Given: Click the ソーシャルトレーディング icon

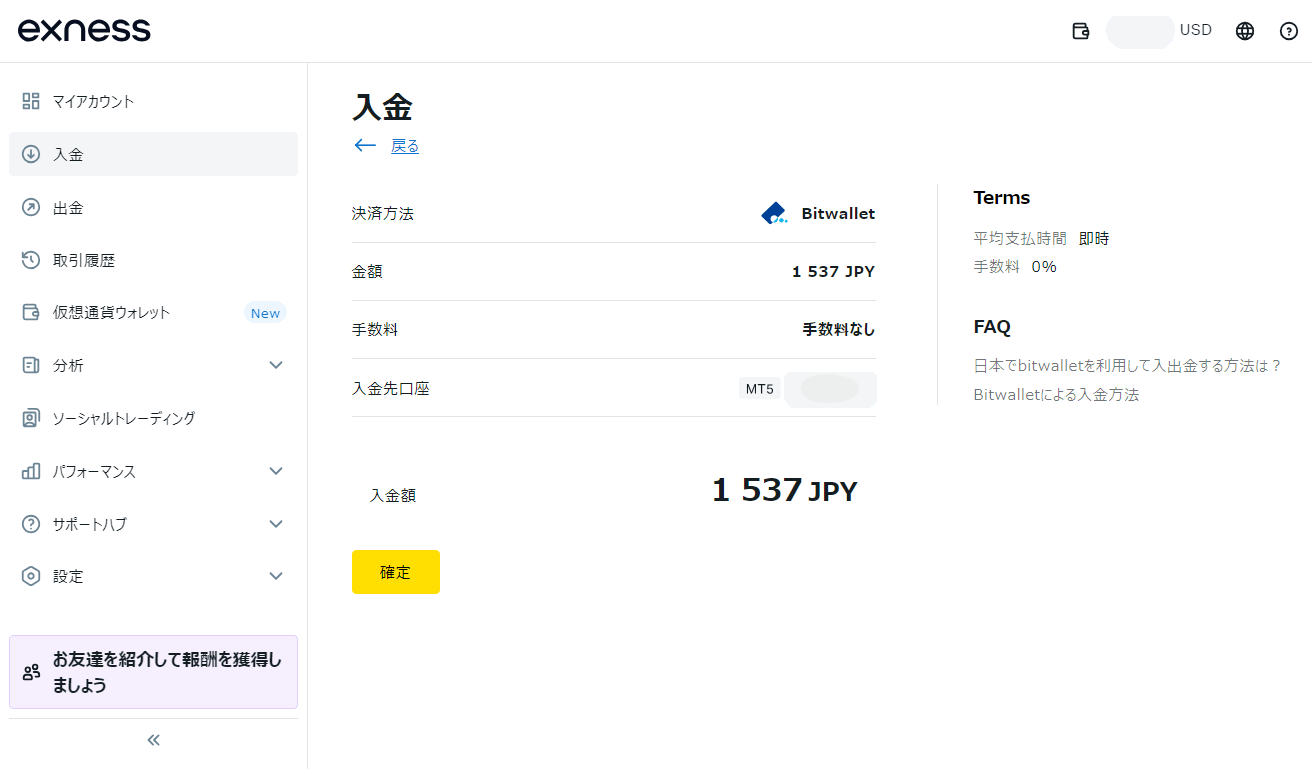Looking at the screenshot, I should pos(31,418).
